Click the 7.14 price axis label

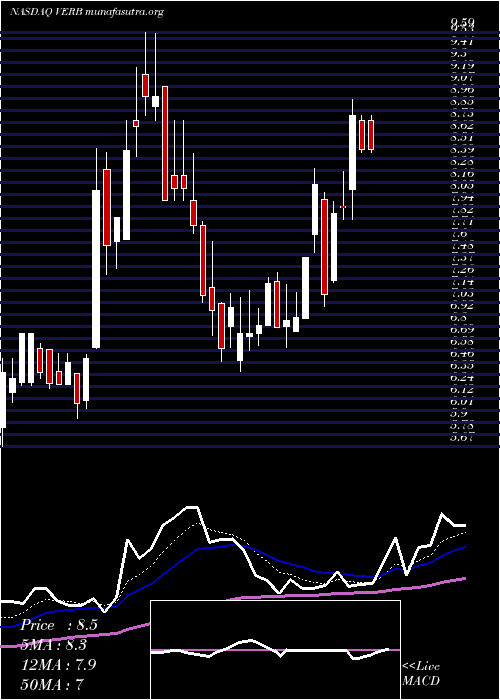point(462,282)
